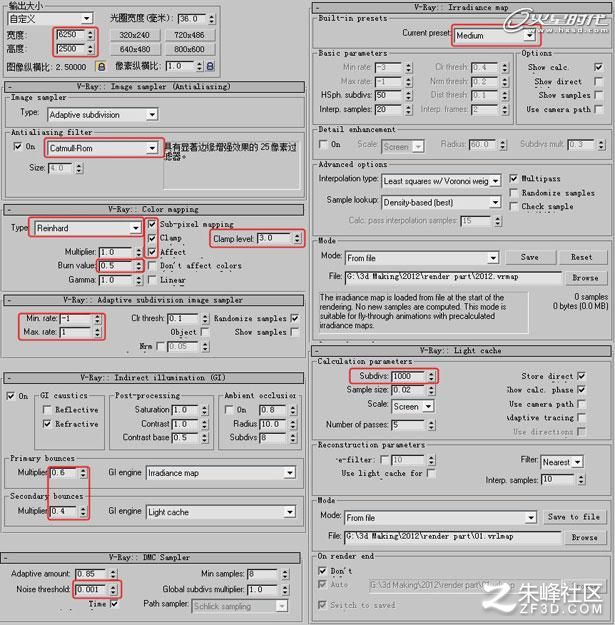This screenshot has width=615, height=625.
Task: Toggle the Don't affect colors checkbox
Action: 151,265
